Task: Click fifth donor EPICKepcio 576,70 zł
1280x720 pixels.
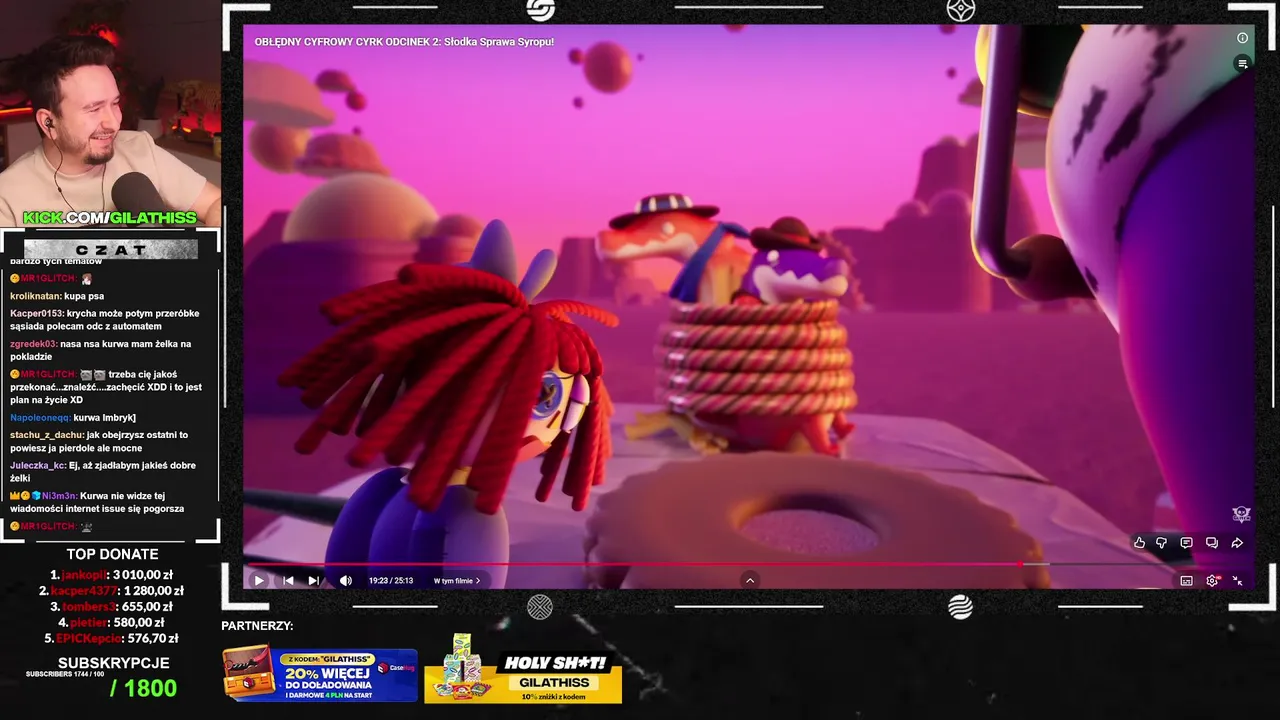Action: click(x=112, y=638)
